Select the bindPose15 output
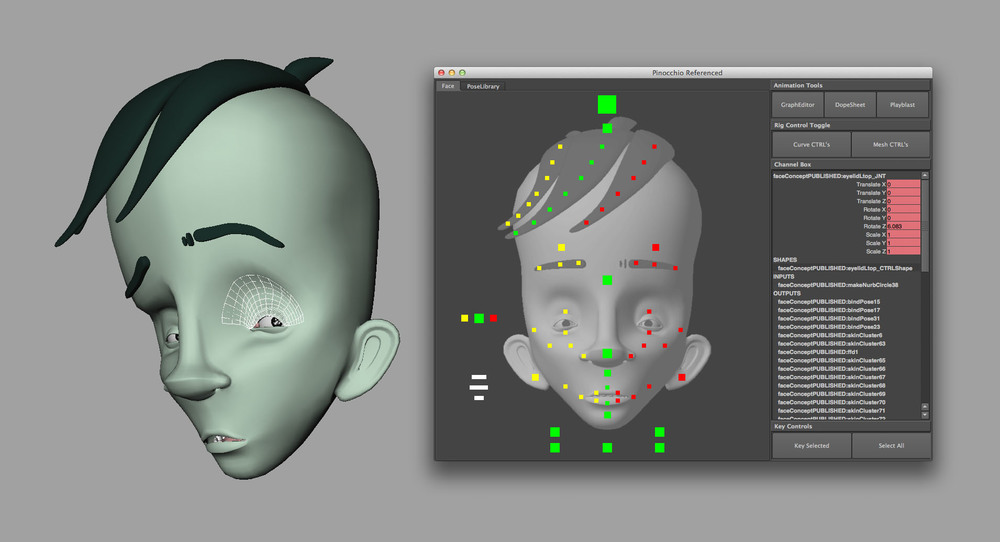The width and height of the screenshot is (1000, 542). pos(828,302)
